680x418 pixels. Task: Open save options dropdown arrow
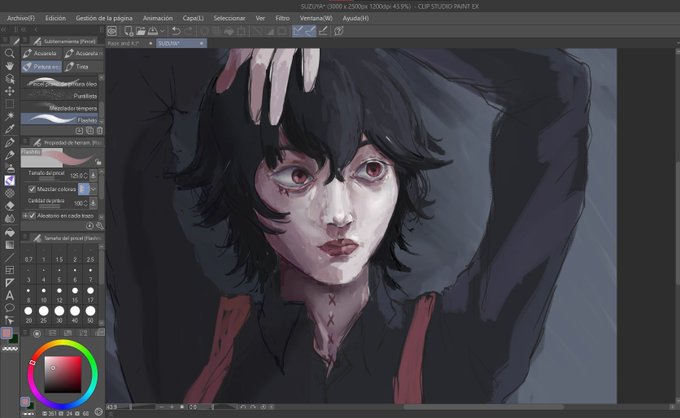(x=162, y=31)
